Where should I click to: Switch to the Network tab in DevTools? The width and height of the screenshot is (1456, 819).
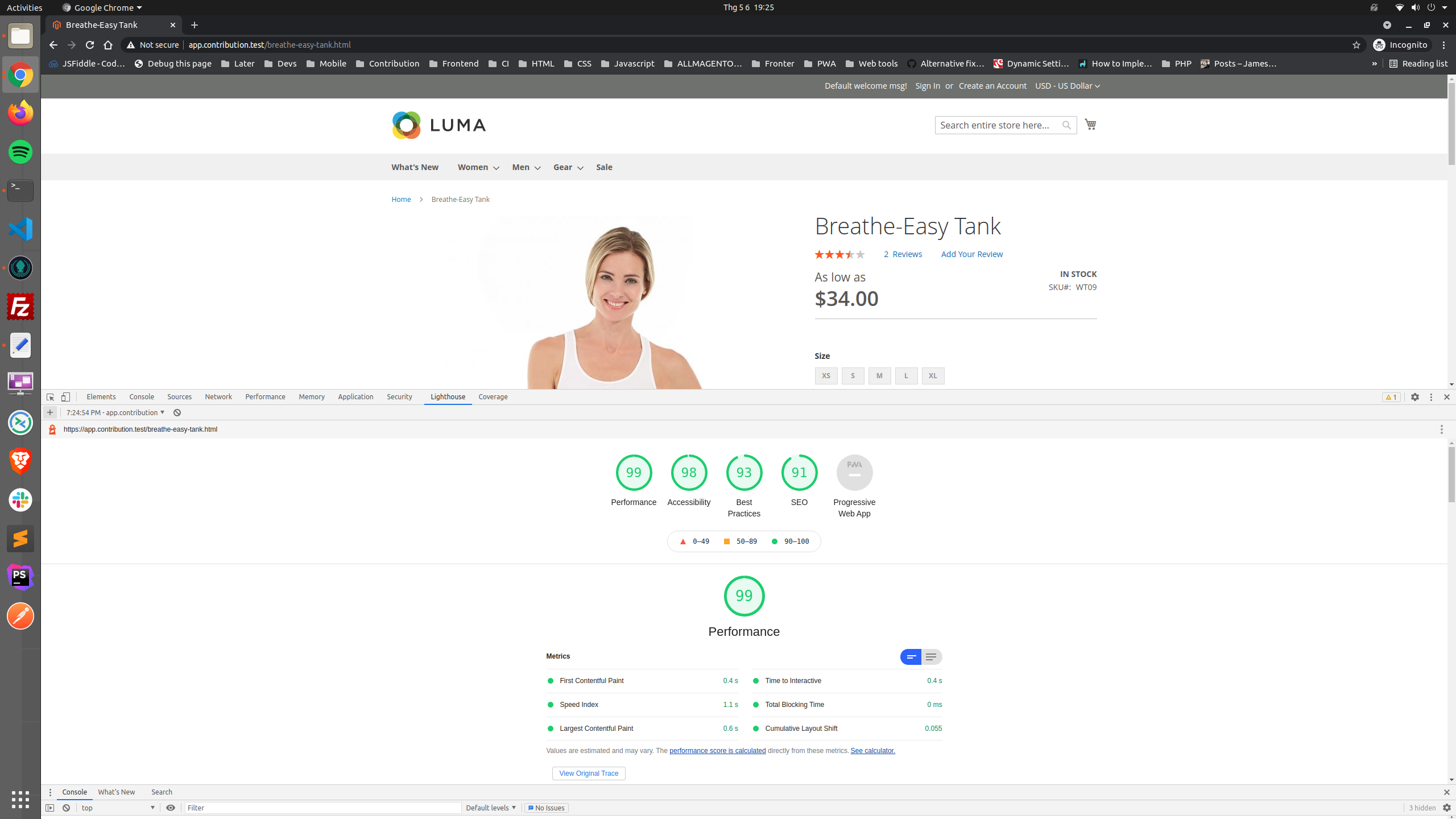218,396
